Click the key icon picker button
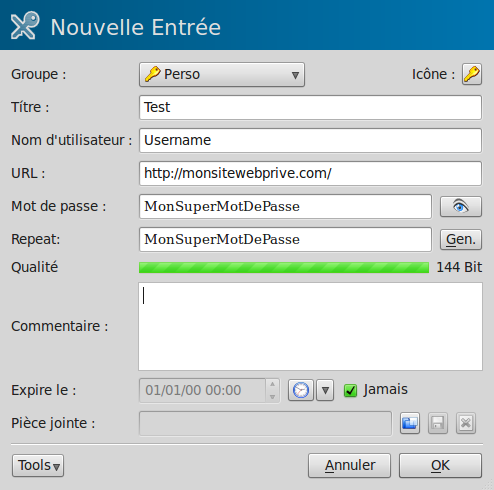This screenshot has width=494, height=490. [472, 74]
